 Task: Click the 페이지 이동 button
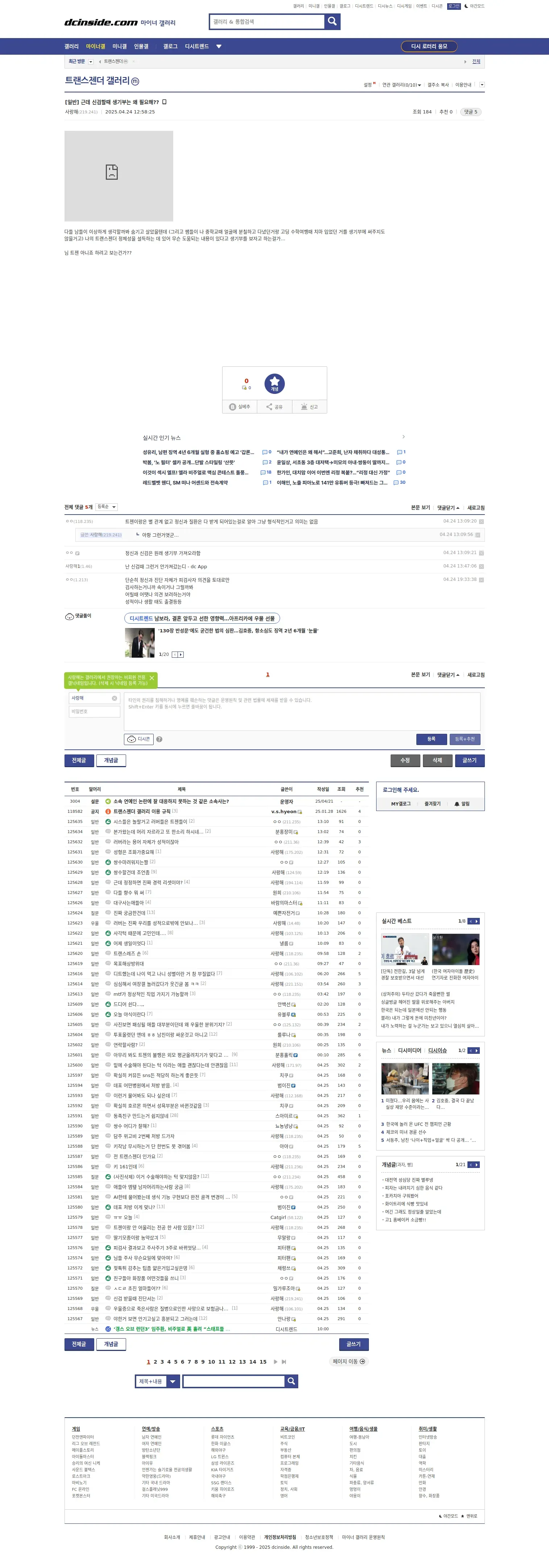point(349,1362)
